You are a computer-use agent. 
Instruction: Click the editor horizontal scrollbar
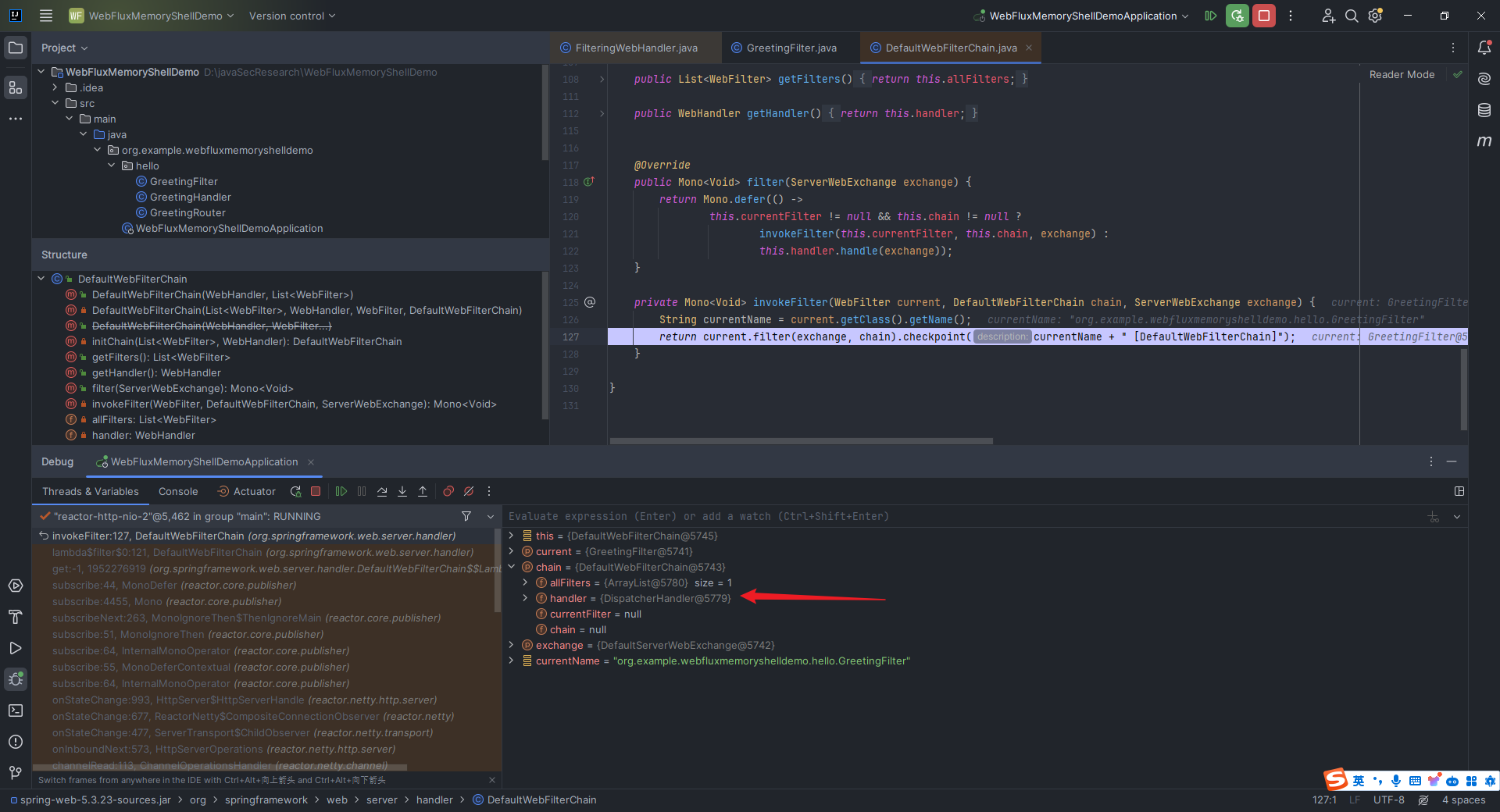pyautogui.click(x=801, y=441)
